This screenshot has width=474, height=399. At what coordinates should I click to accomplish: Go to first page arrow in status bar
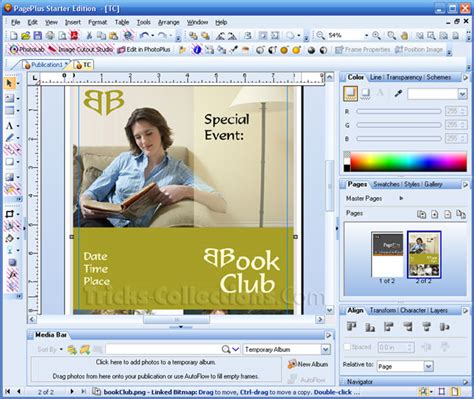tap(8, 391)
